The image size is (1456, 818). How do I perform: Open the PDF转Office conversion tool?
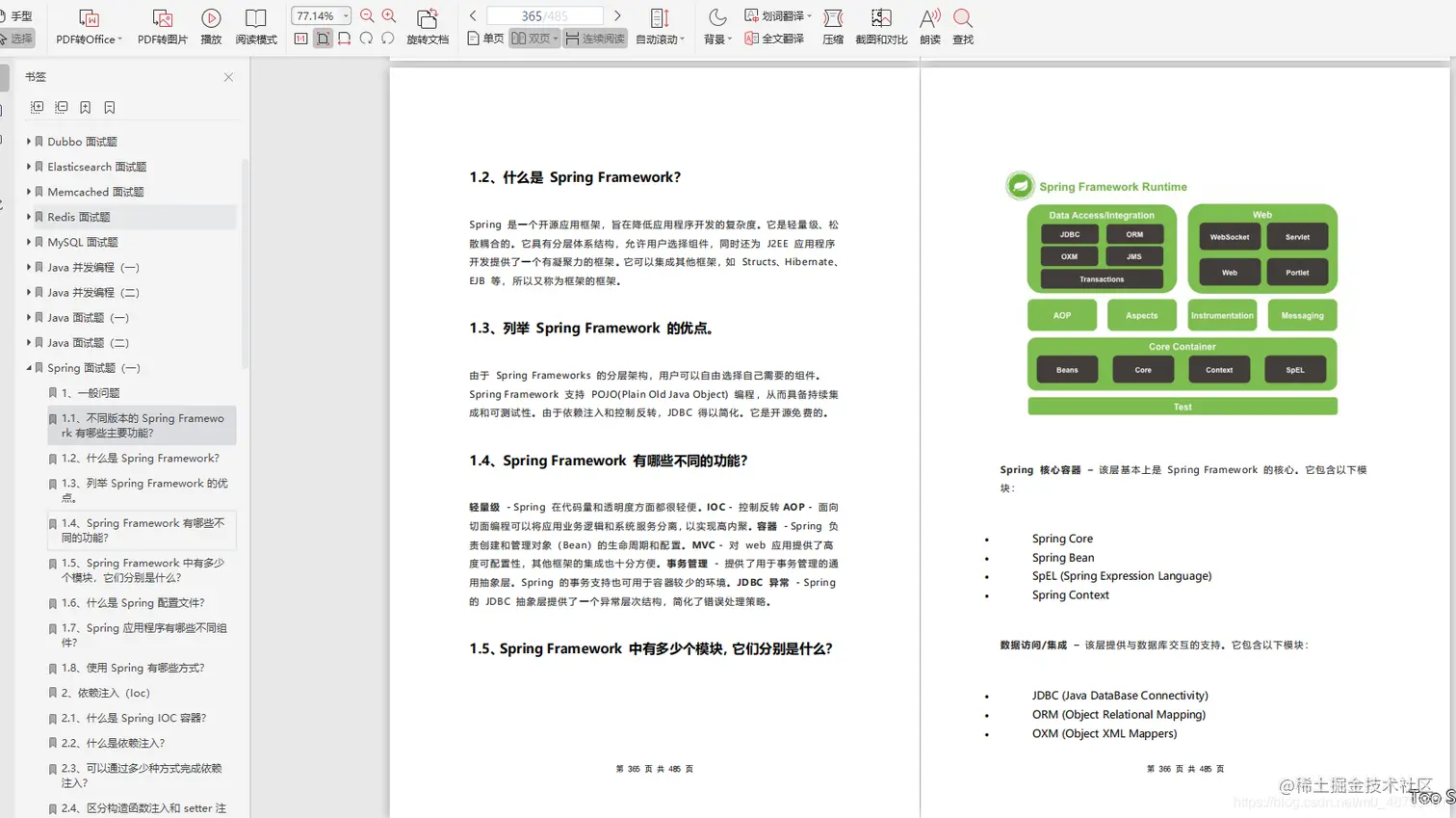pyautogui.click(x=89, y=26)
